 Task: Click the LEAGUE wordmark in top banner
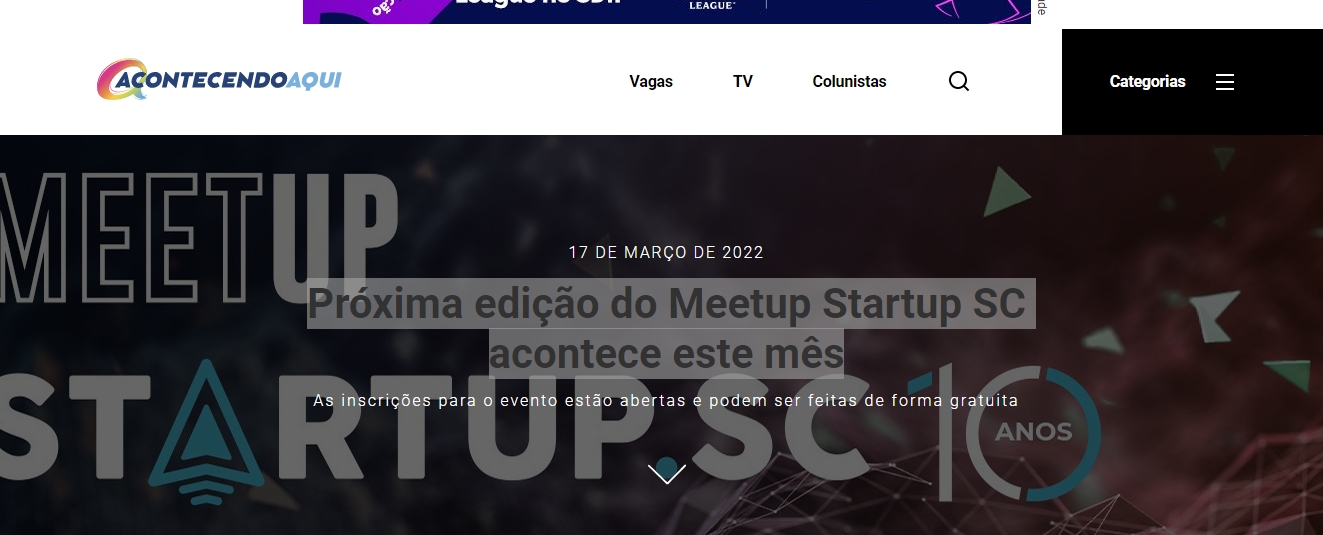click(x=712, y=5)
